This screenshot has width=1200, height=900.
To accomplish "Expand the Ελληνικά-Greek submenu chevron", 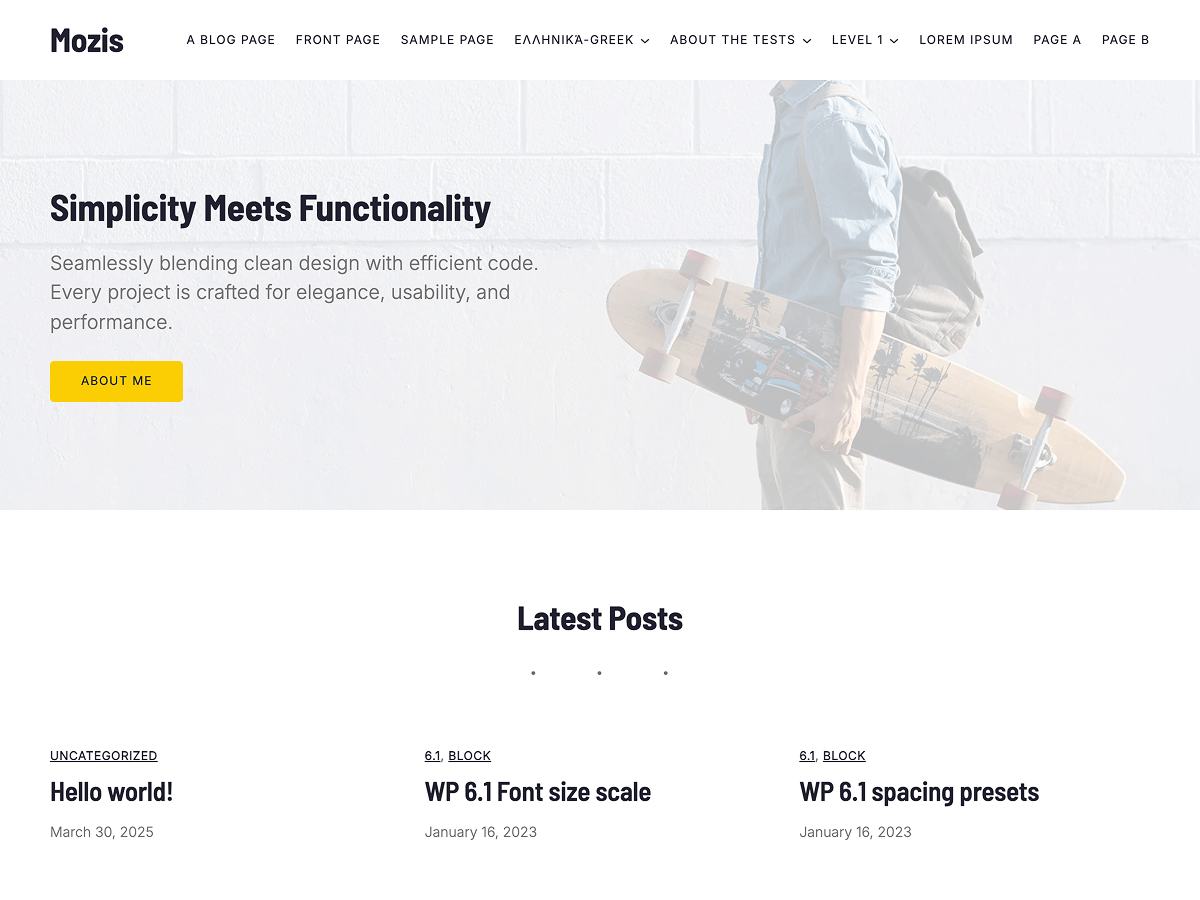I will click(x=645, y=41).
